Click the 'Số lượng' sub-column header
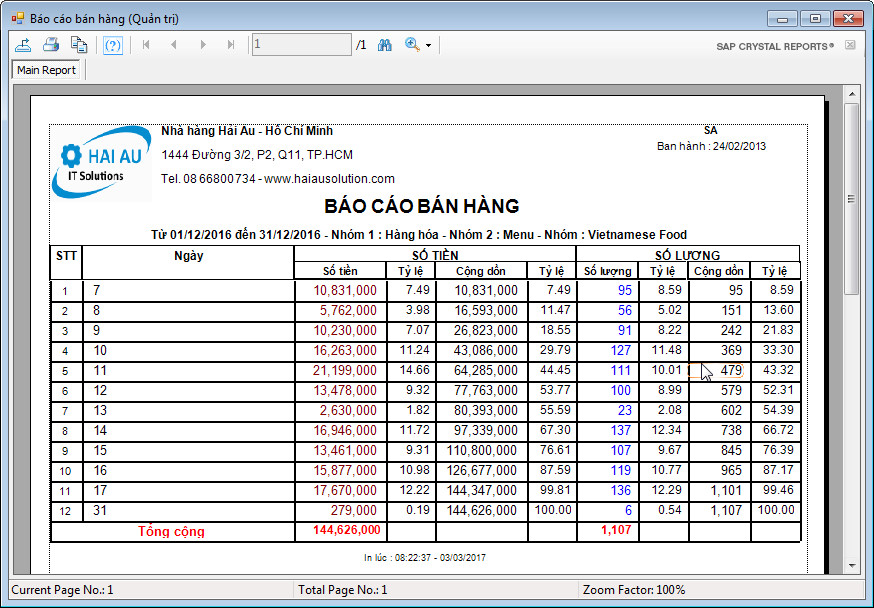Image resolution: width=874 pixels, height=608 pixels. pyautogui.click(x=608, y=271)
